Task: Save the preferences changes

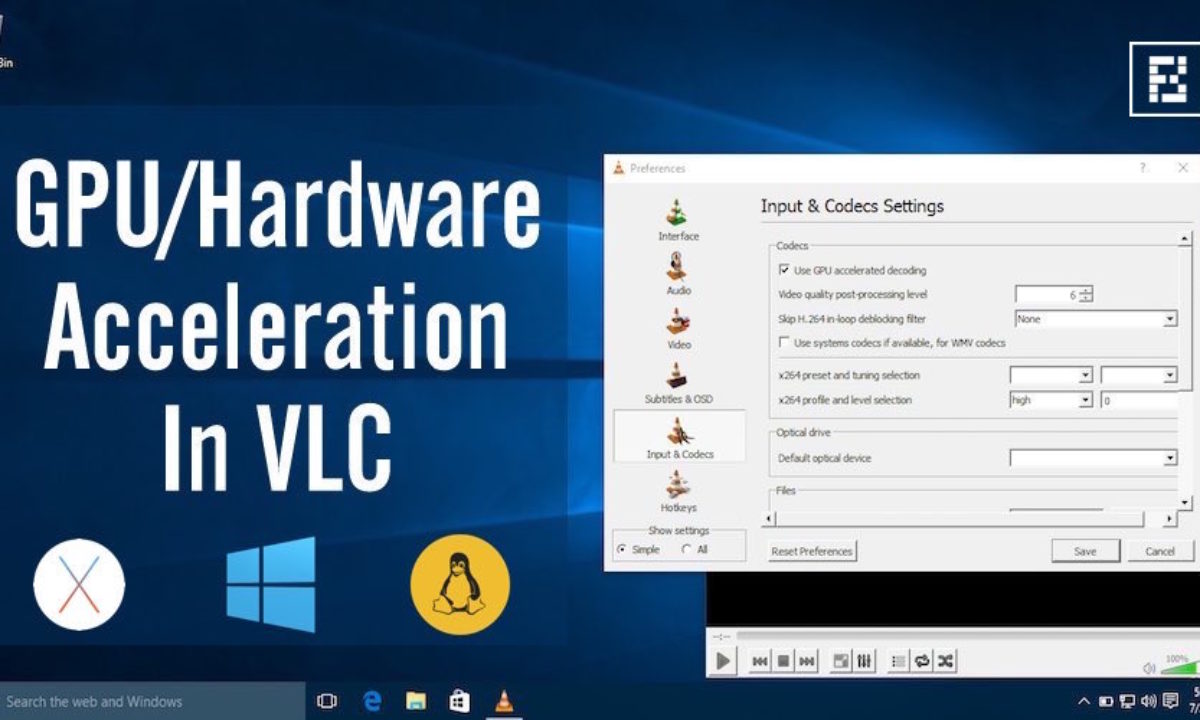Action: [1086, 551]
